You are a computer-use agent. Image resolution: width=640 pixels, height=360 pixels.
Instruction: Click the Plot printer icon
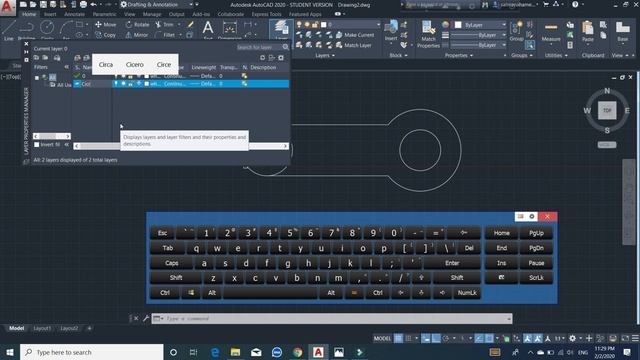83,4
